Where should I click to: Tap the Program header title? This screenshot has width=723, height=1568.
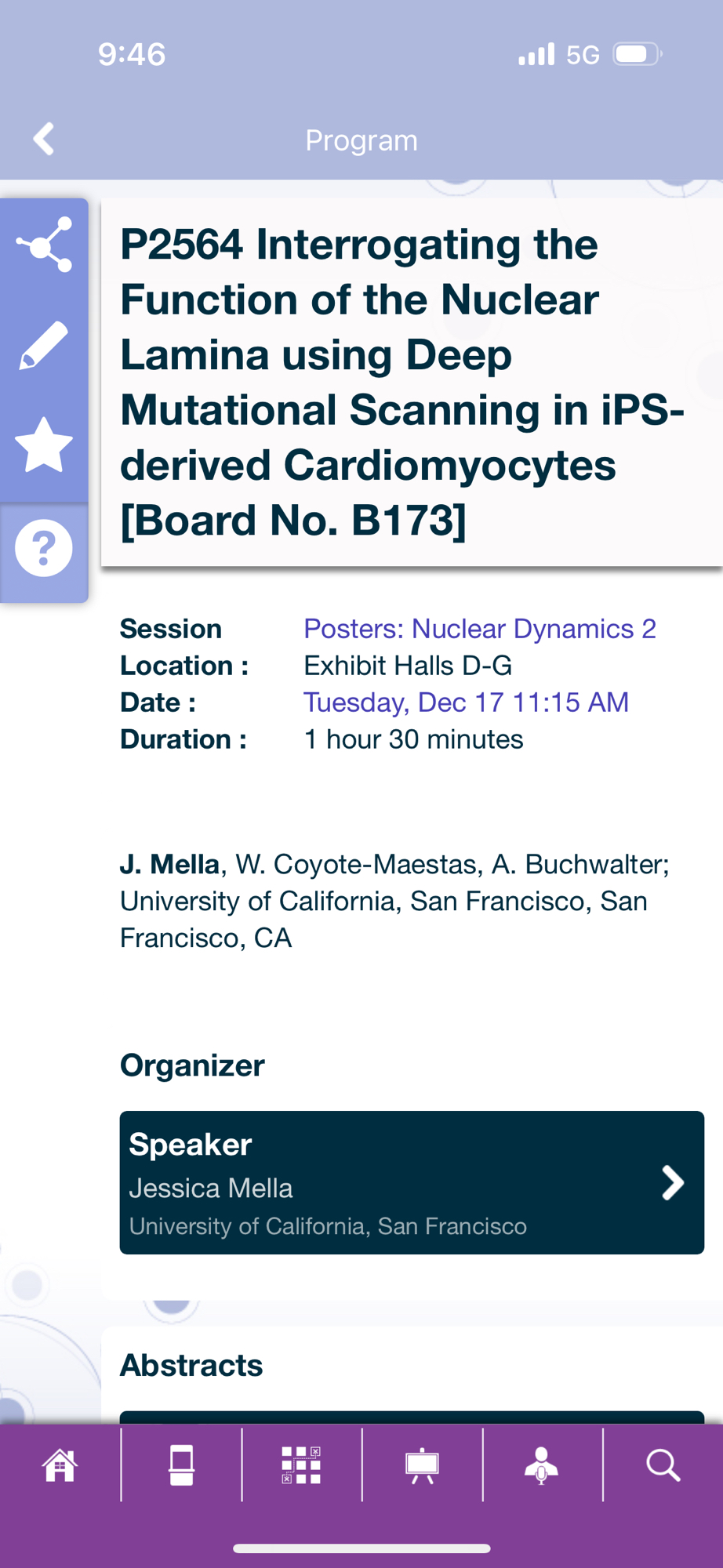361,140
